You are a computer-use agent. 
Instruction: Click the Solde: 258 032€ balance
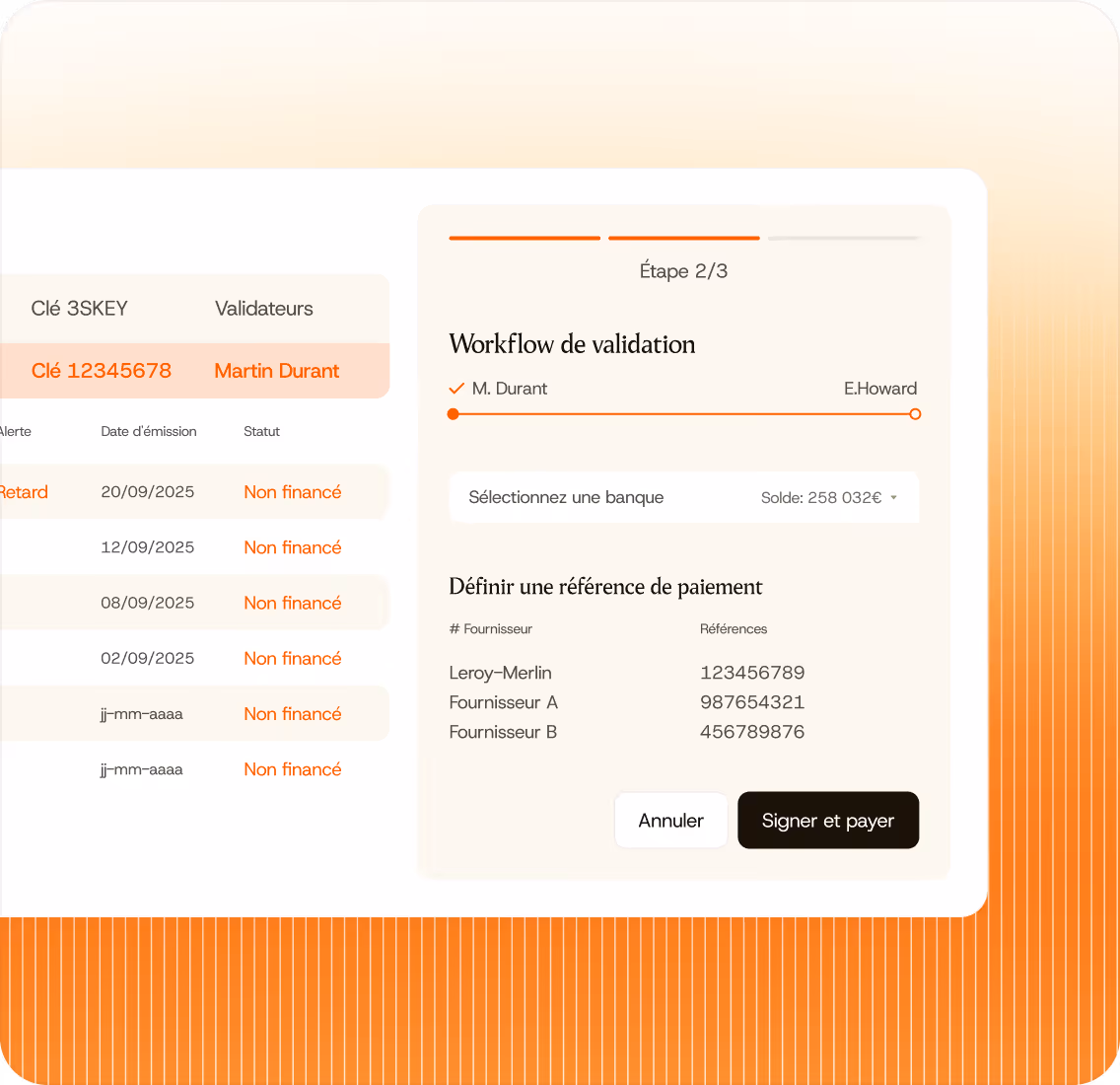(820, 497)
